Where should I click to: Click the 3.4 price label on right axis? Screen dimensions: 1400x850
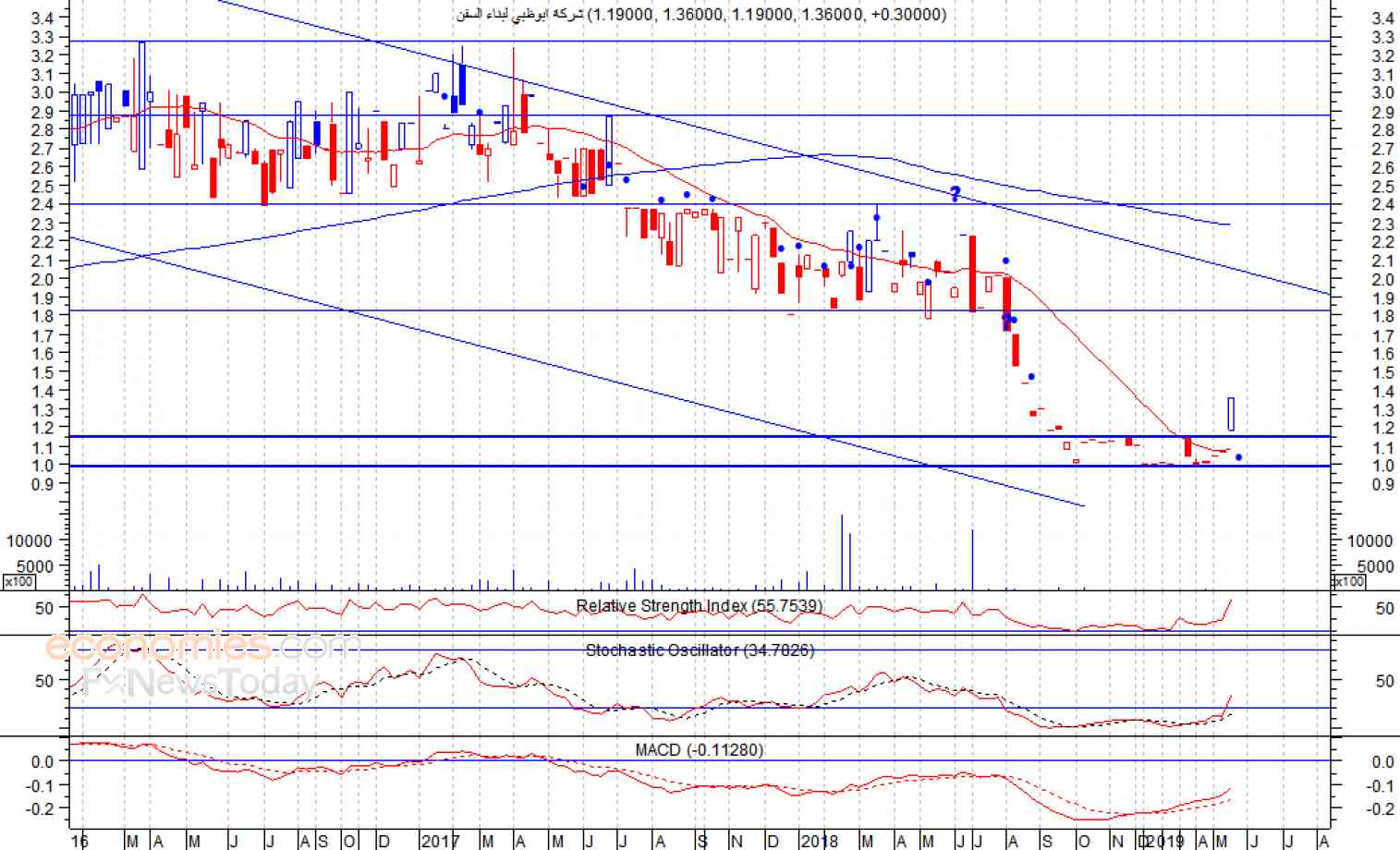tap(1382, 18)
